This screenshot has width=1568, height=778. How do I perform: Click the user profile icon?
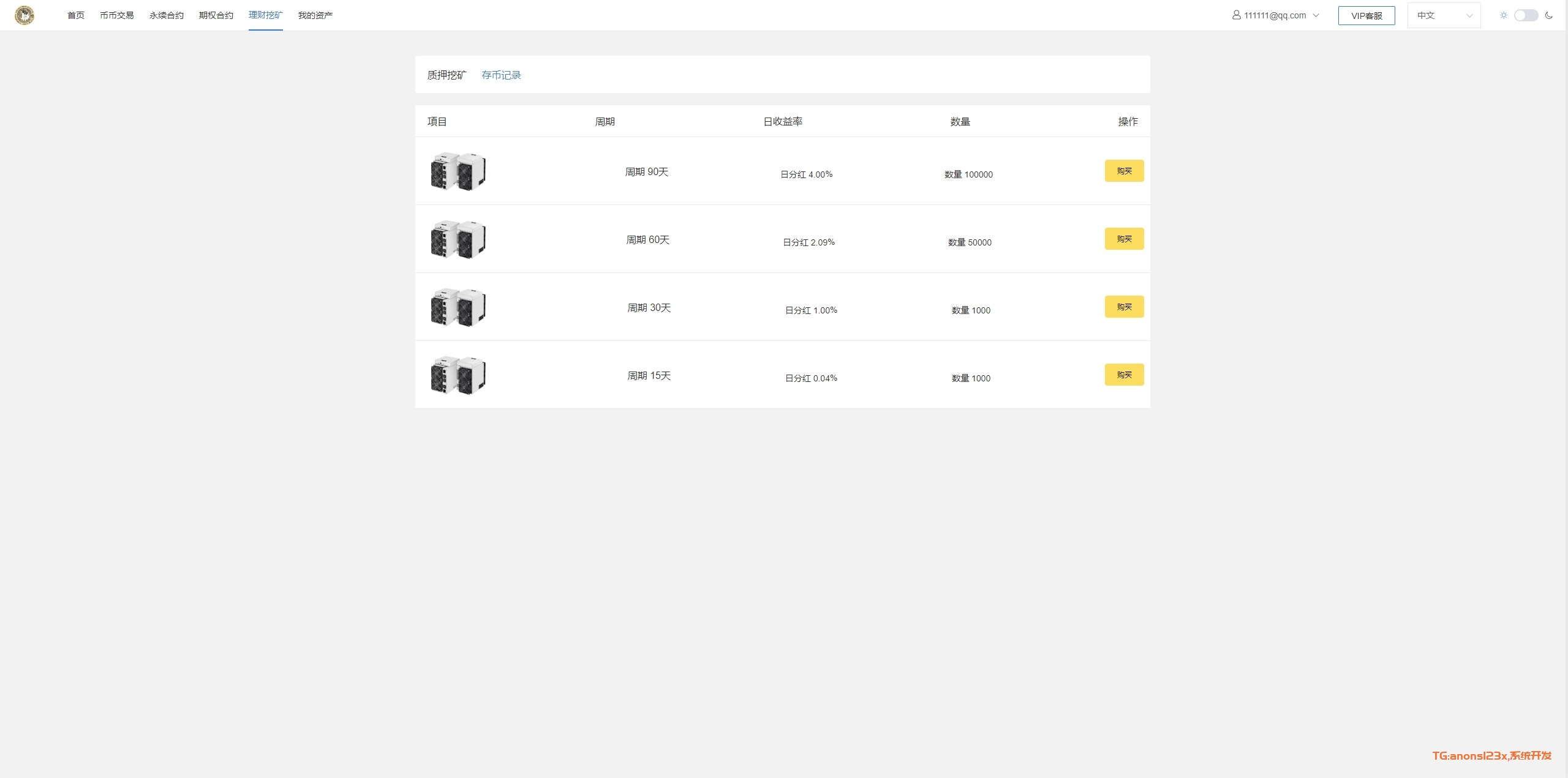(1236, 15)
